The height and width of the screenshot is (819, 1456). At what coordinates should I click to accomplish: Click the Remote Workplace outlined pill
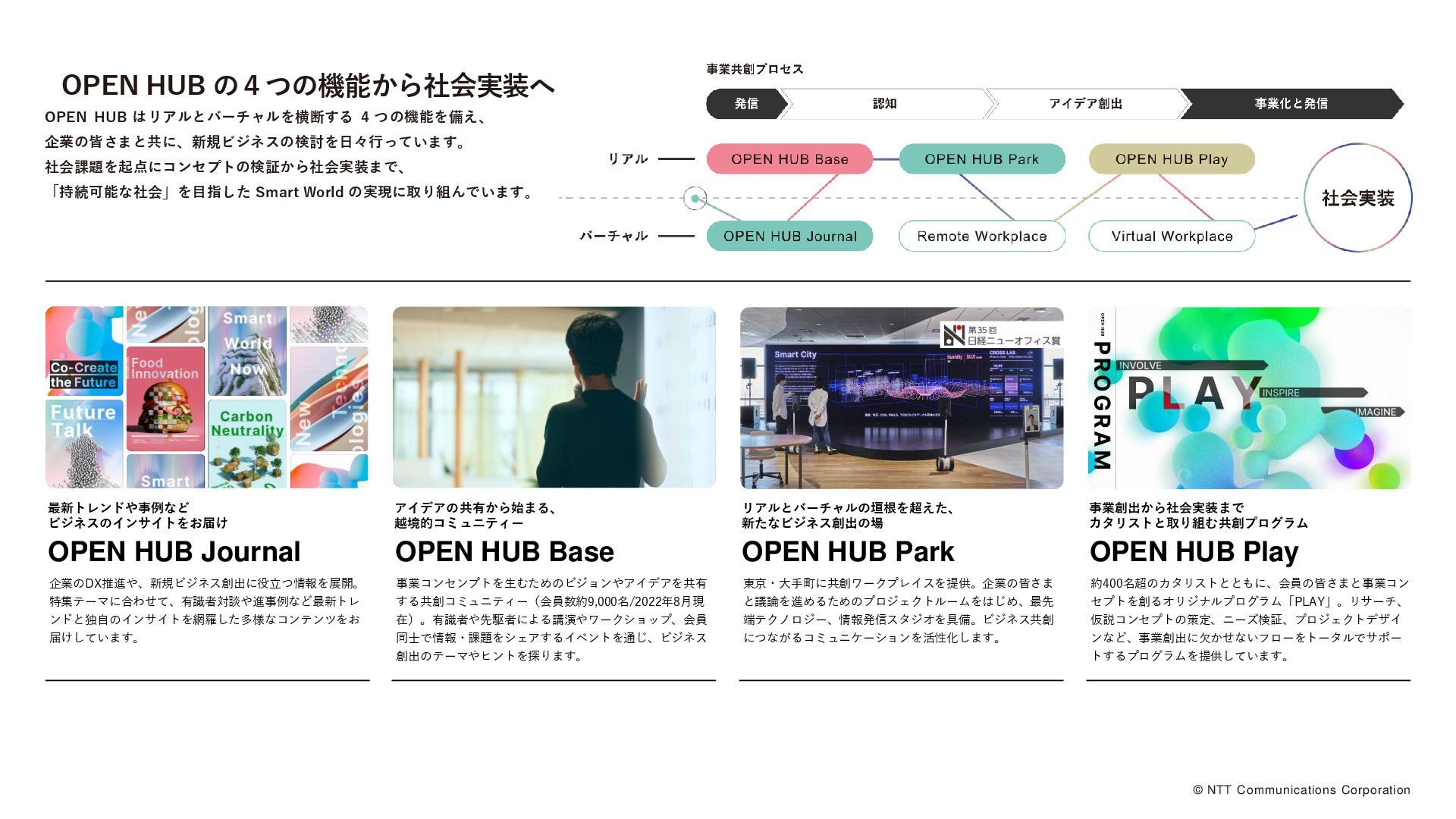pyautogui.click(x=981, y=237)
